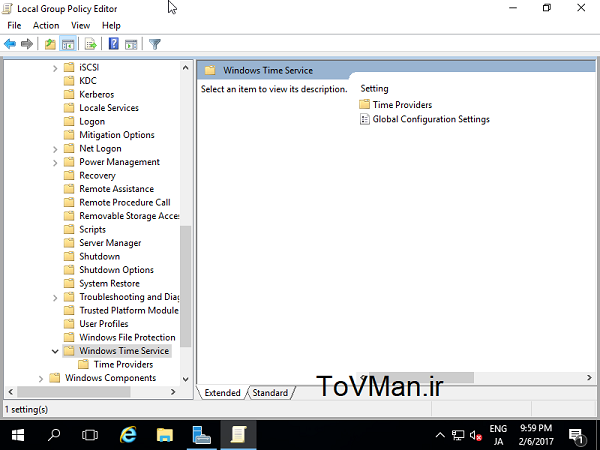Click the Global Configuration Settings policy icon

tap(365, 119)
